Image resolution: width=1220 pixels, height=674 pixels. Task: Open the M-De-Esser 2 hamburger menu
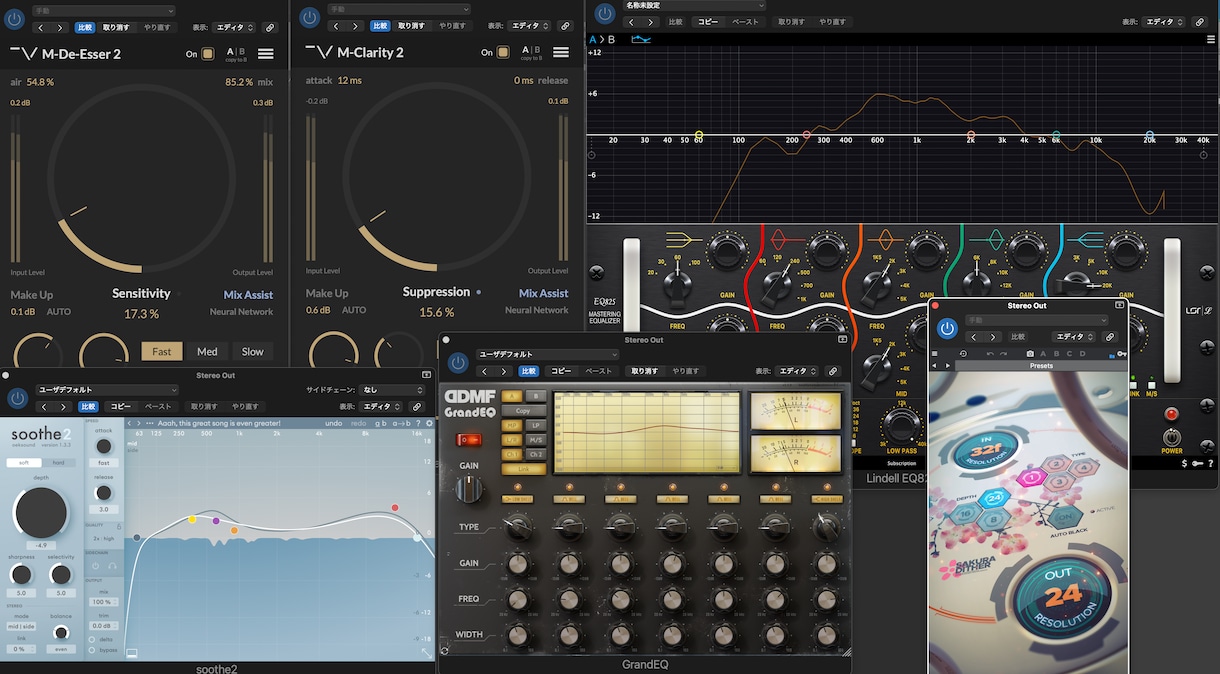[x=266, y=53]
